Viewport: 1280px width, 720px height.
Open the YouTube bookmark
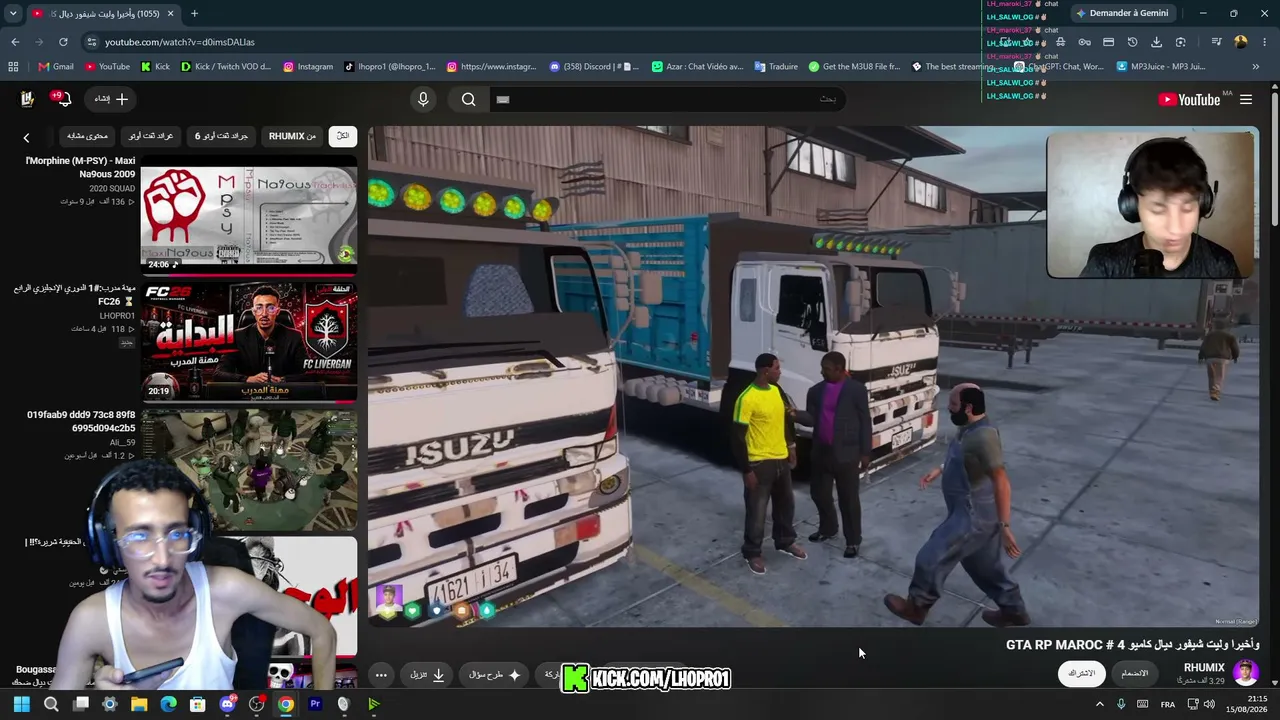coord(107,67)
